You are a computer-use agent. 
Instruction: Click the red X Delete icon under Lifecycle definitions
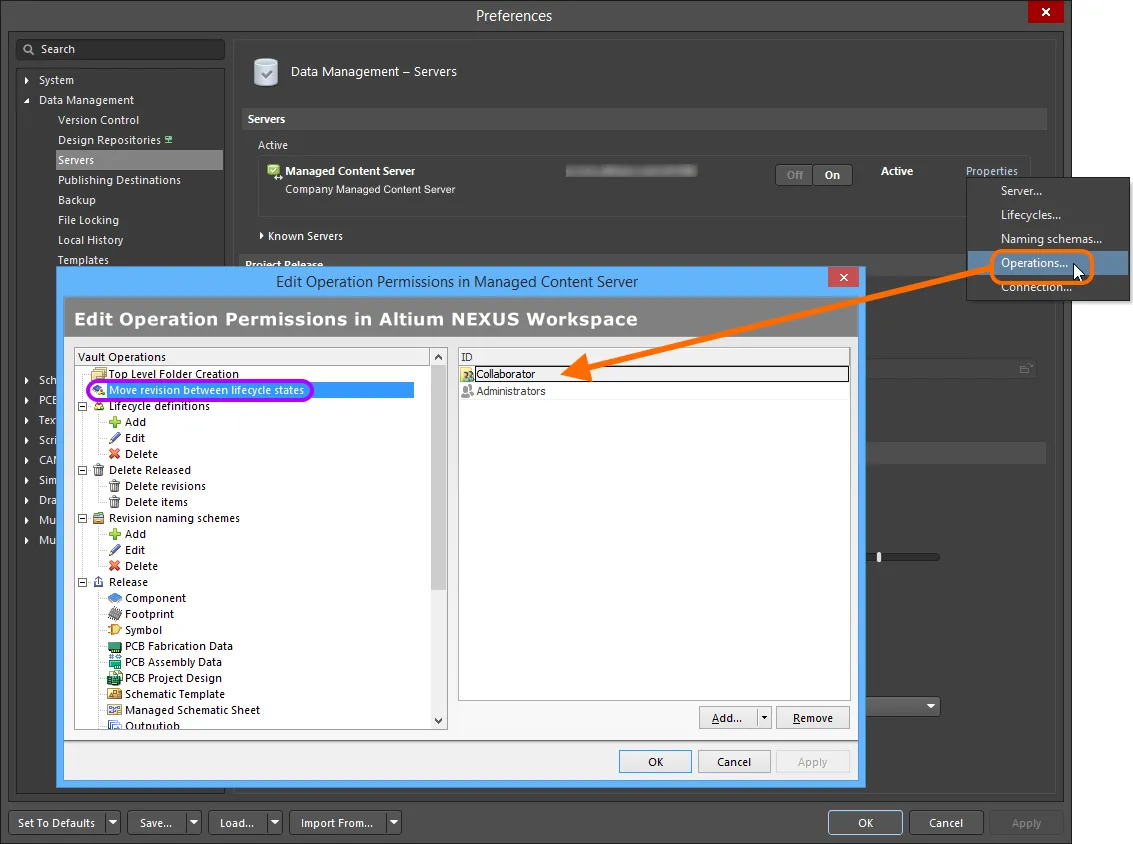coord(115,454)
